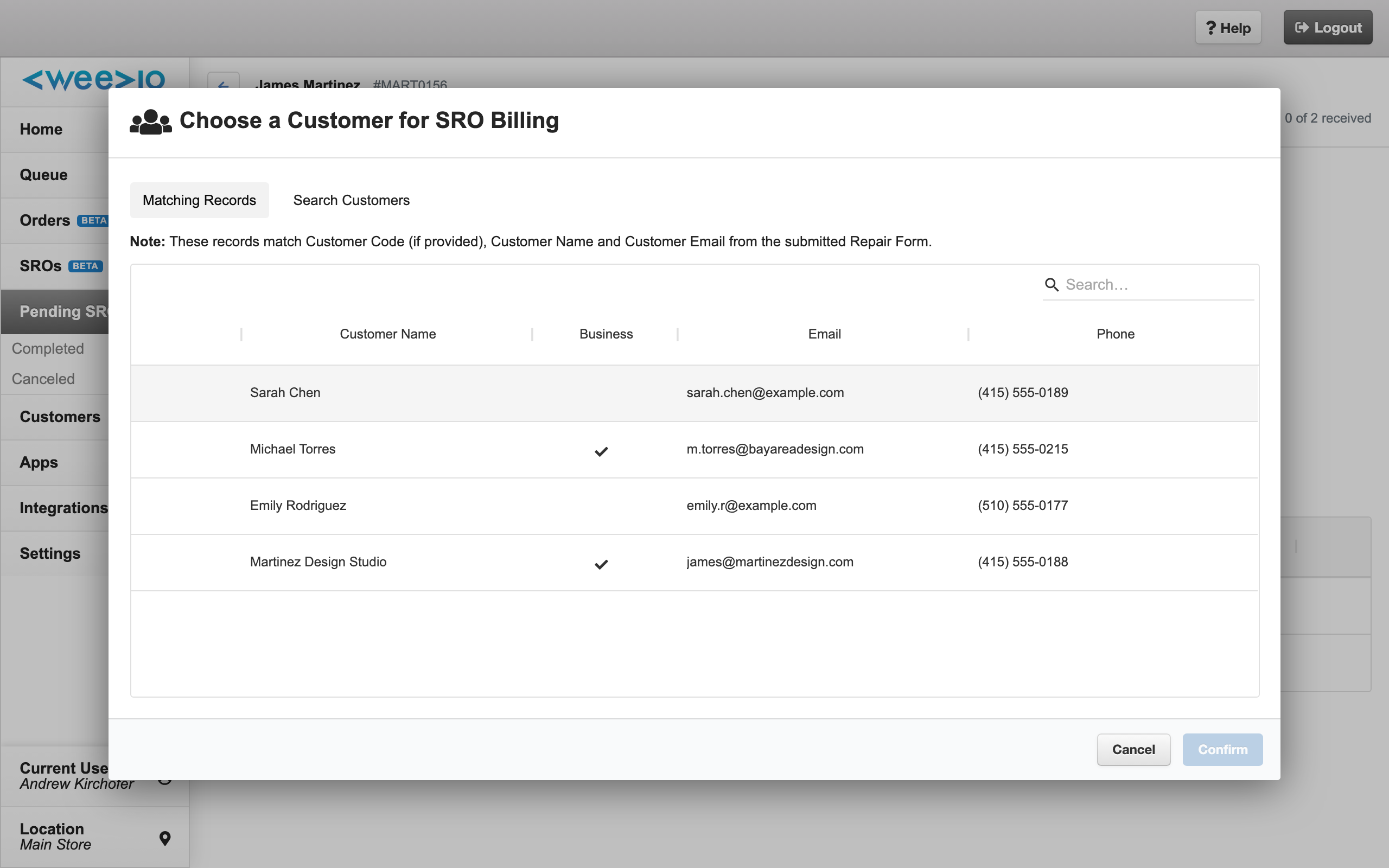Click phone (415) 555-0215

(x=1023, y=449)
